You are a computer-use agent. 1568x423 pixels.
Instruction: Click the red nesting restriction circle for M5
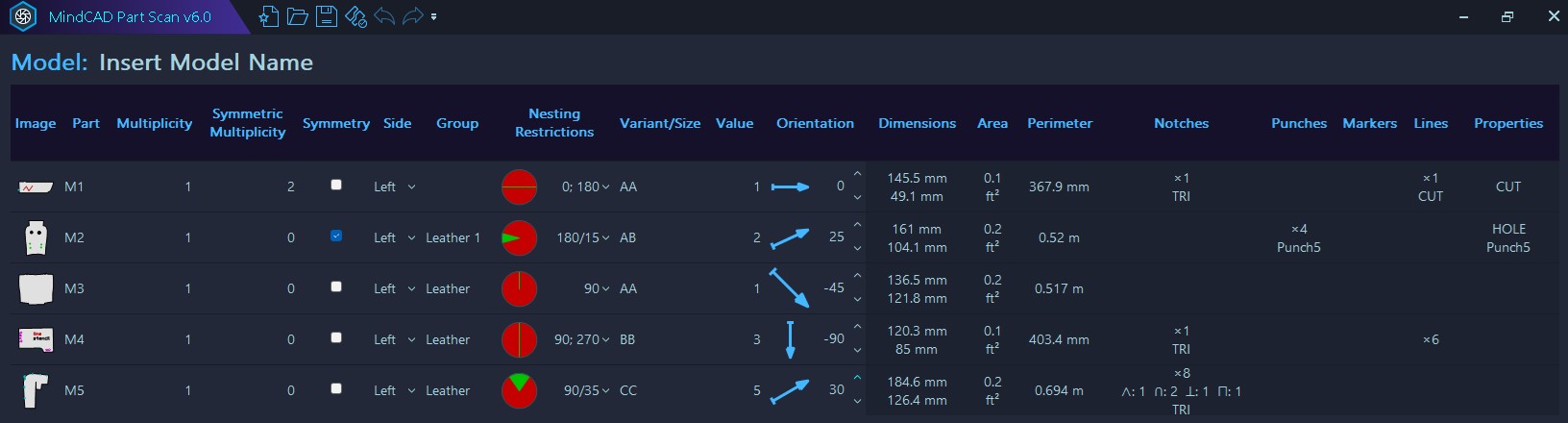click(519, 390)
